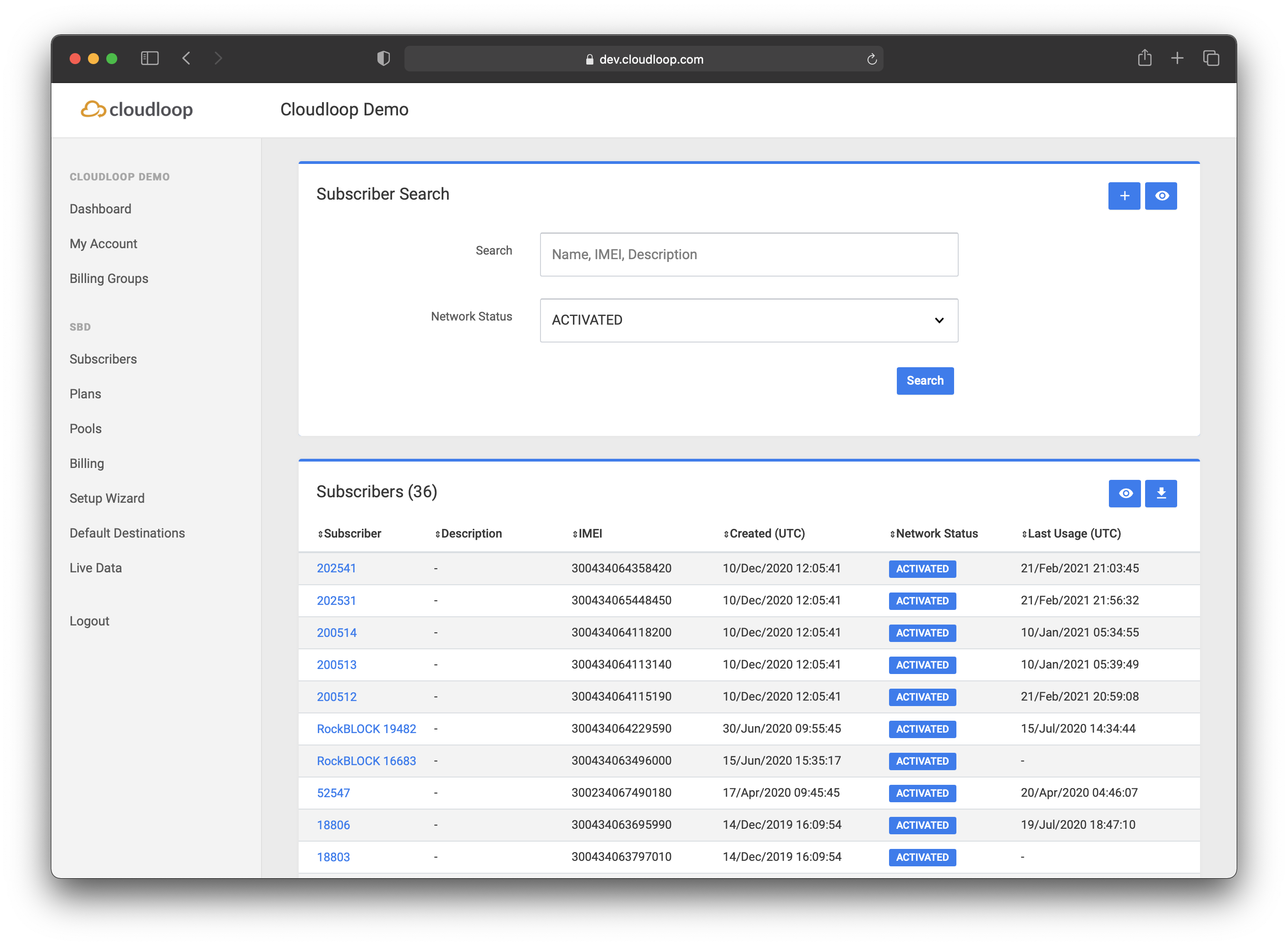Open subscriber RockBLOCK 16683 link

(x=366, y=761)
